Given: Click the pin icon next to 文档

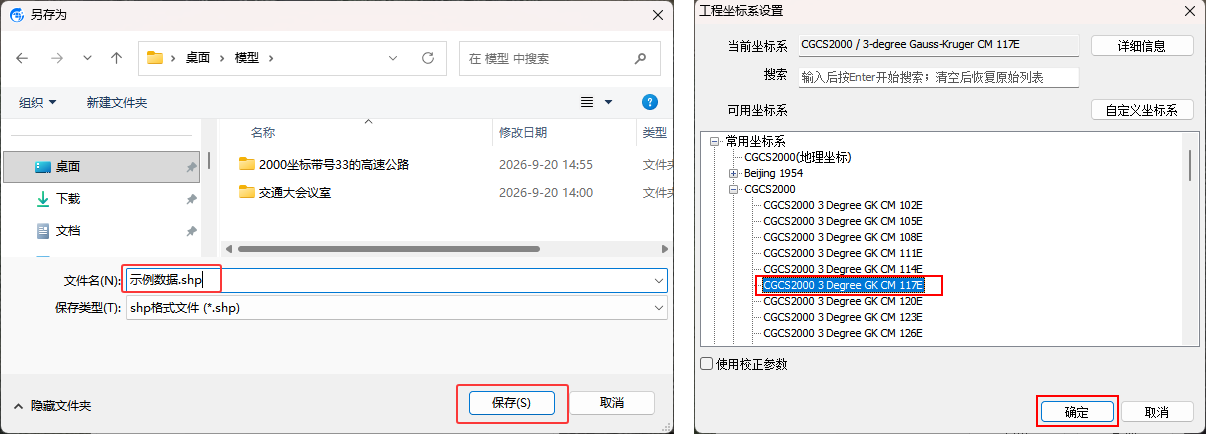Looking at the screenshot, I should (x=190, y=231).
